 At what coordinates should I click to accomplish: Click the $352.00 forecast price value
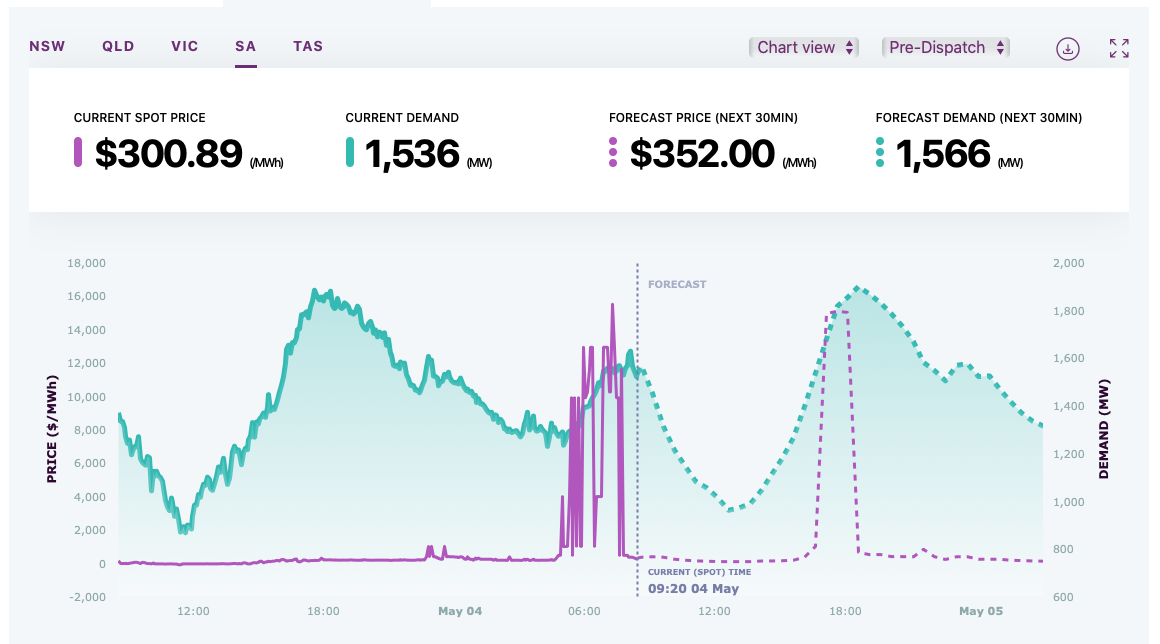[702, 154]
